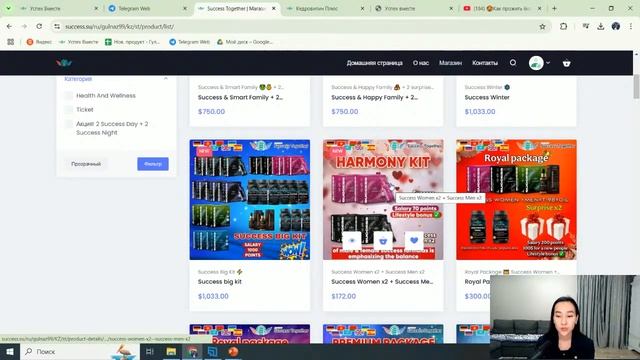The width and height of the screenshot is (640, 360).
Task: Open the Success big kit product title
Action: tap(220, 282)
